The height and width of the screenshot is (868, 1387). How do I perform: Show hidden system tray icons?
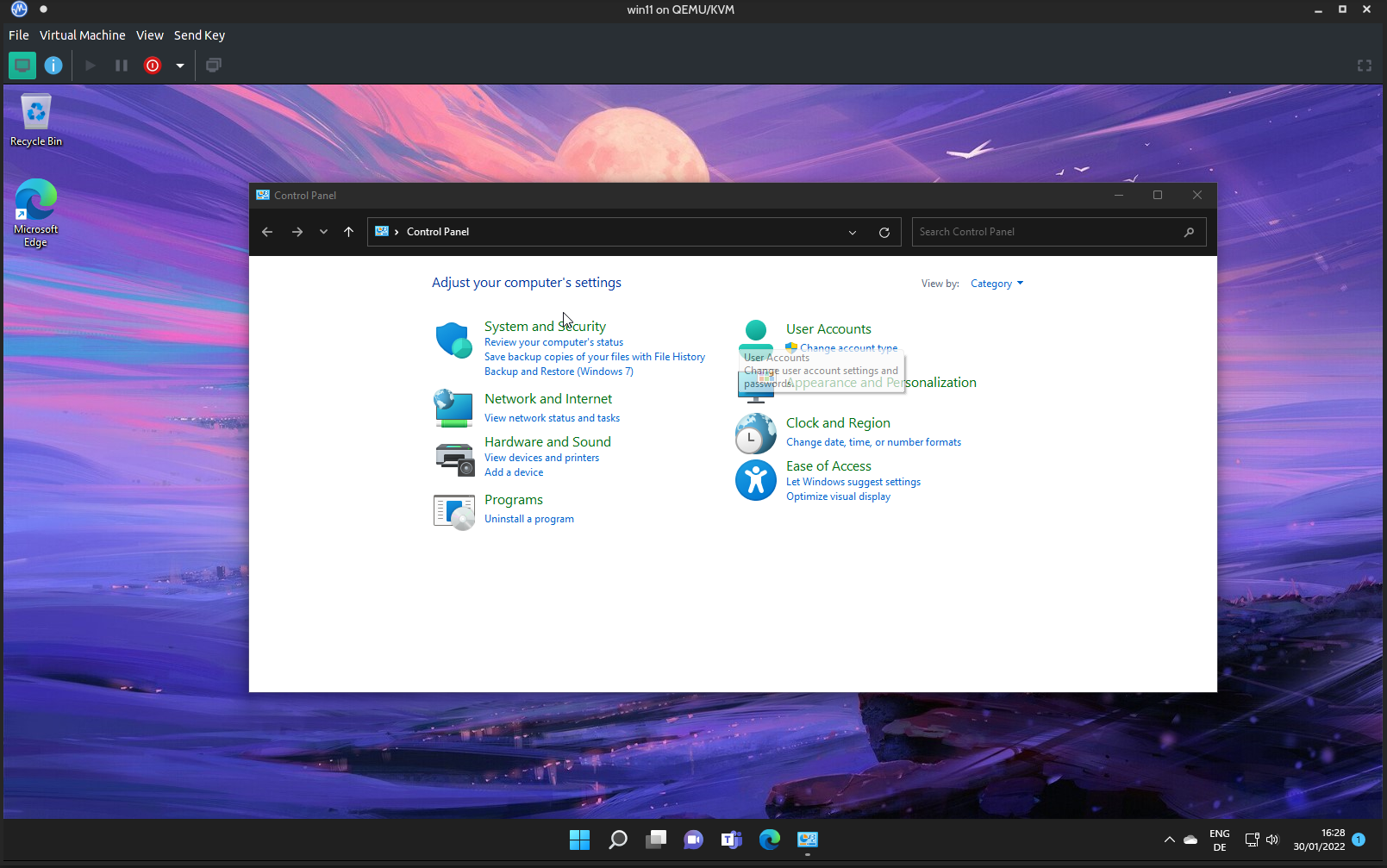pyautogui.click(x=1170, y=840)
